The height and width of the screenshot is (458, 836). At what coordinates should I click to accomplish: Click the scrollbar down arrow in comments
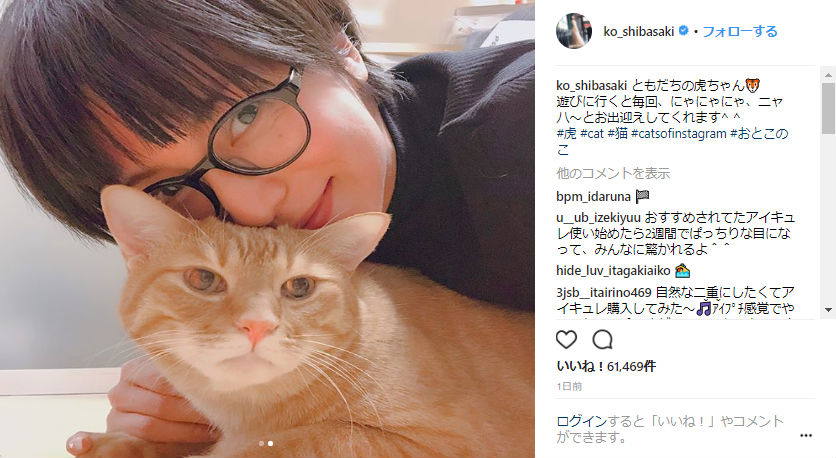827,310
